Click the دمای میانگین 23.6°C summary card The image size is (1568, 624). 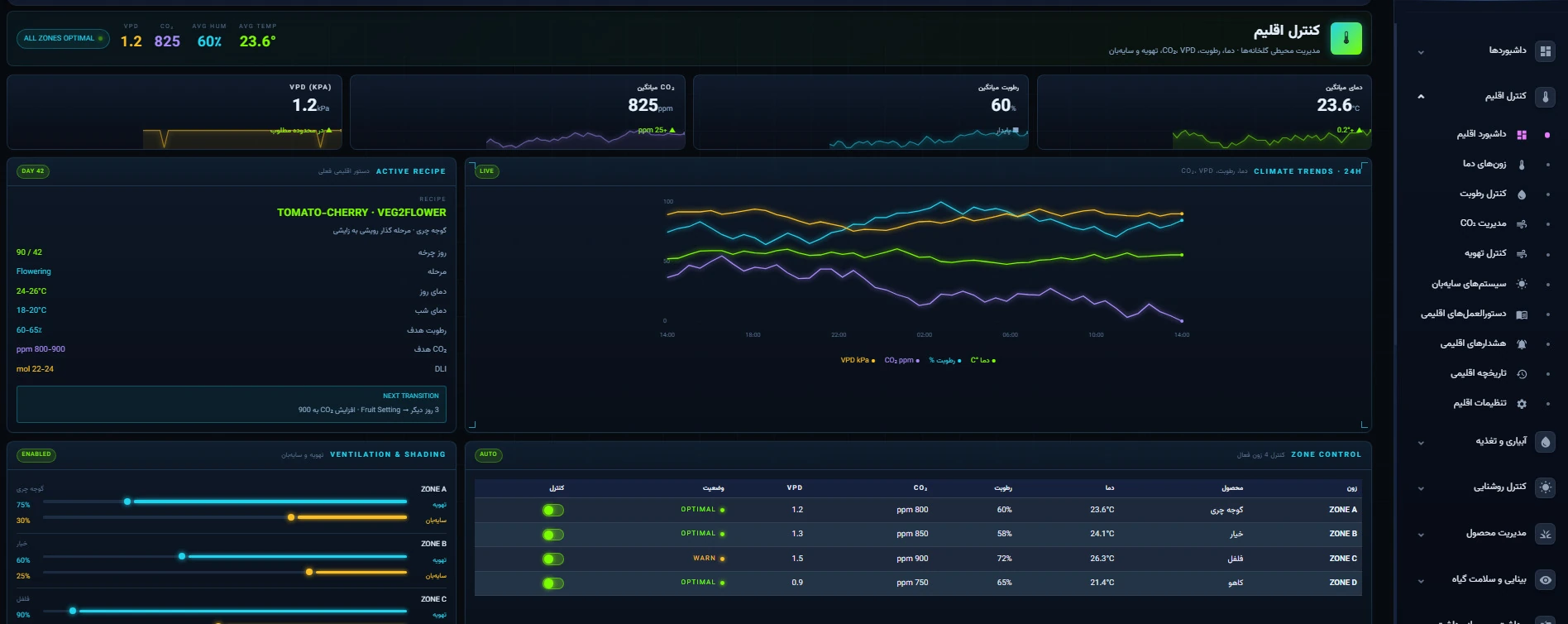pos(1204,112)
